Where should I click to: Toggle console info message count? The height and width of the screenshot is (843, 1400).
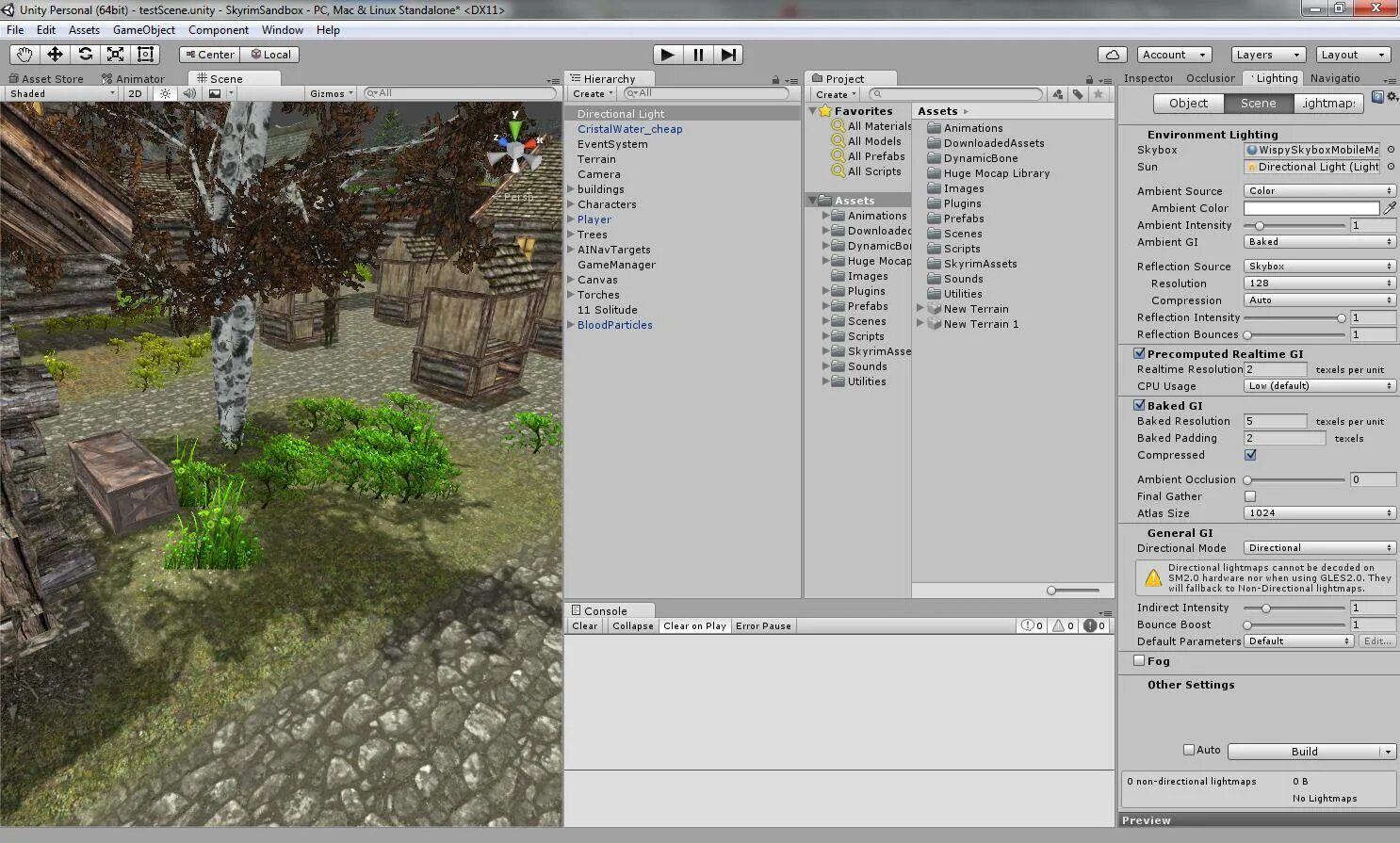pyautogui.click(x=1032, y=625)
